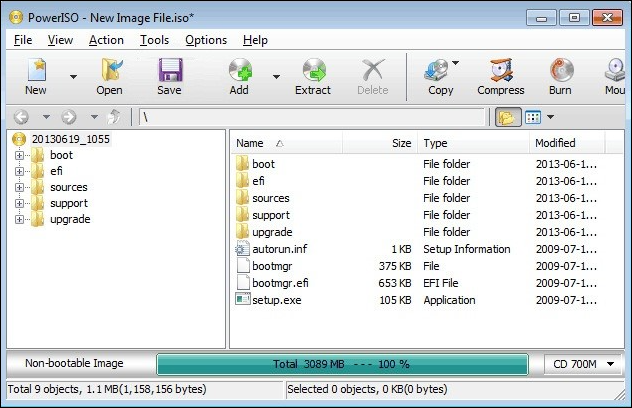Click the Extract toolbar icon

[312, 75]
